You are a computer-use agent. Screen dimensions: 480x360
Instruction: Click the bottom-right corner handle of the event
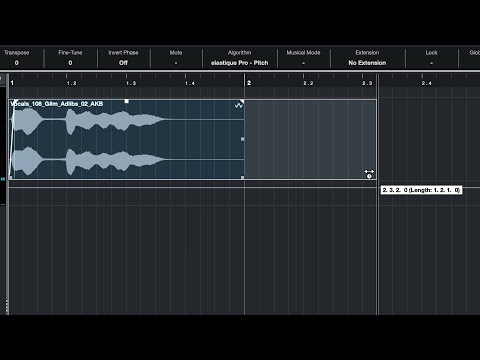242,178
